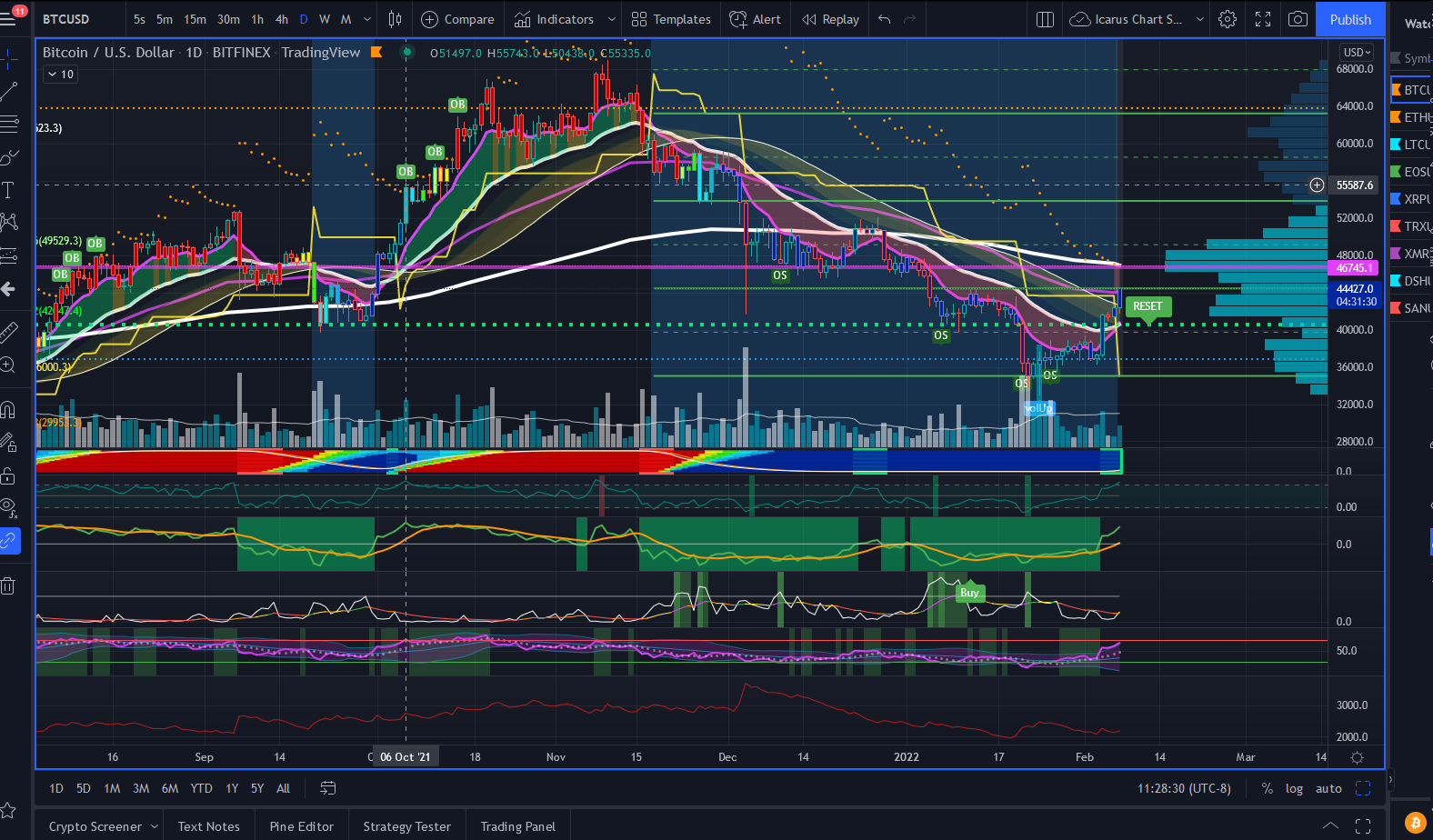Undo the last chart action
The width and height of the screenshot is (1433, 840).
884,19
